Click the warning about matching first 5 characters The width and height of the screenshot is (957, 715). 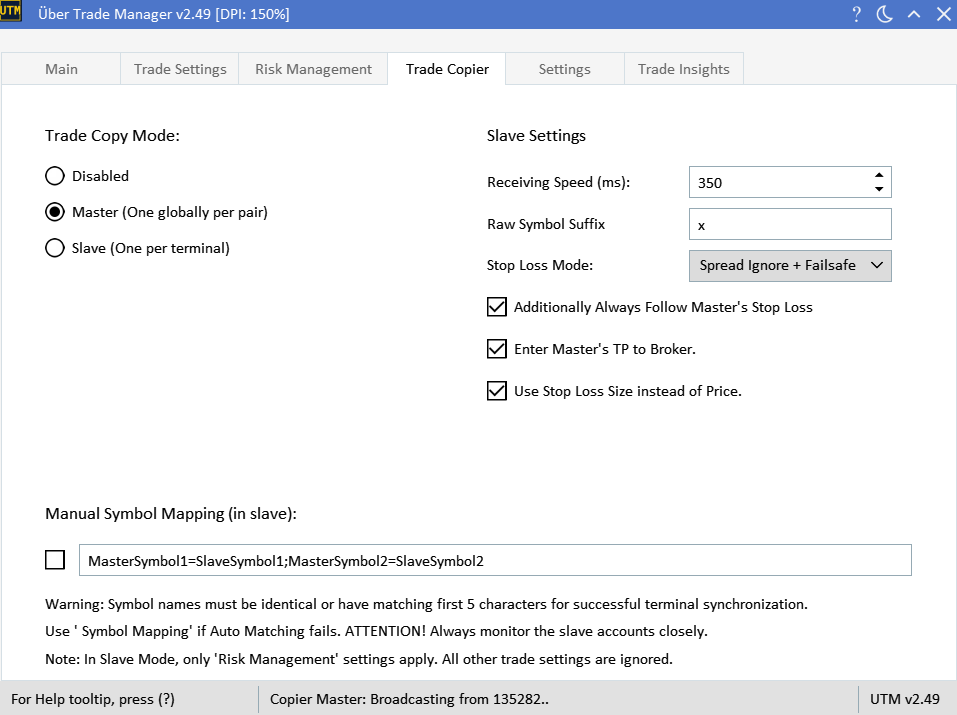426,604
